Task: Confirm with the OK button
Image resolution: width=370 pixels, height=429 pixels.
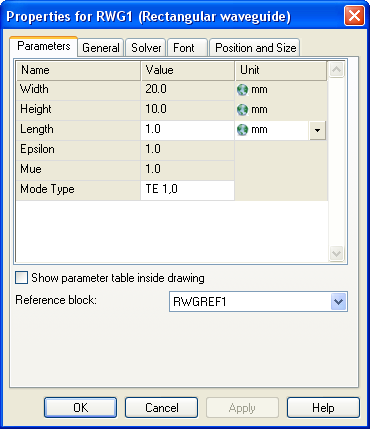Action: tap(81, 407)
